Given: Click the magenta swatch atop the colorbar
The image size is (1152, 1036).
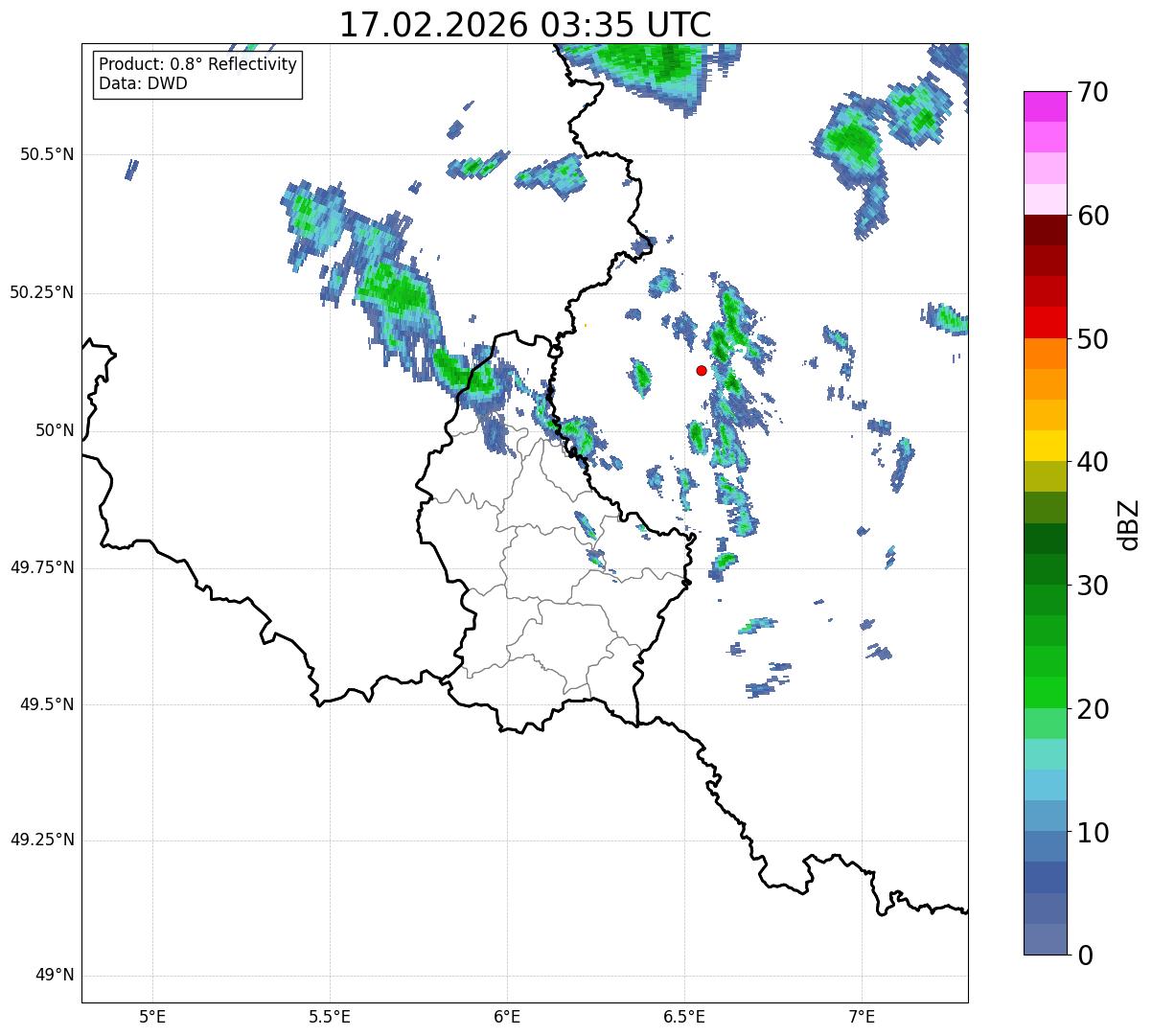Looking at the screenshot, I should coord(1045,106).
